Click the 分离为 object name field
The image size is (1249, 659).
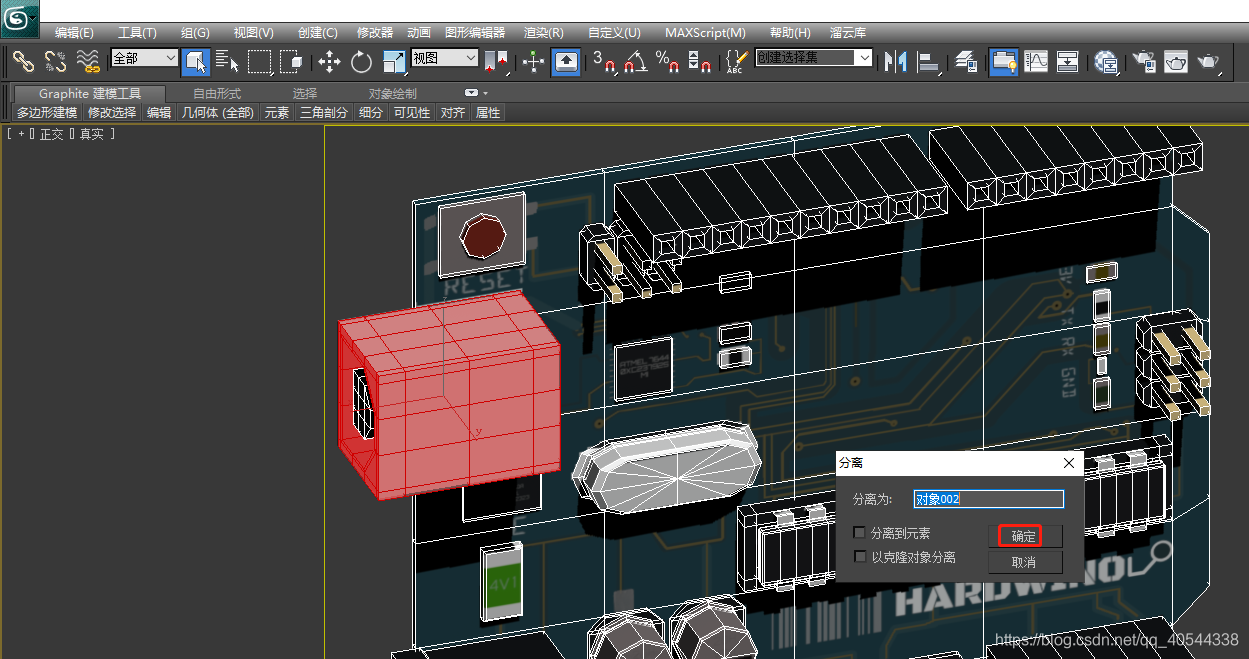click(988, 499)
